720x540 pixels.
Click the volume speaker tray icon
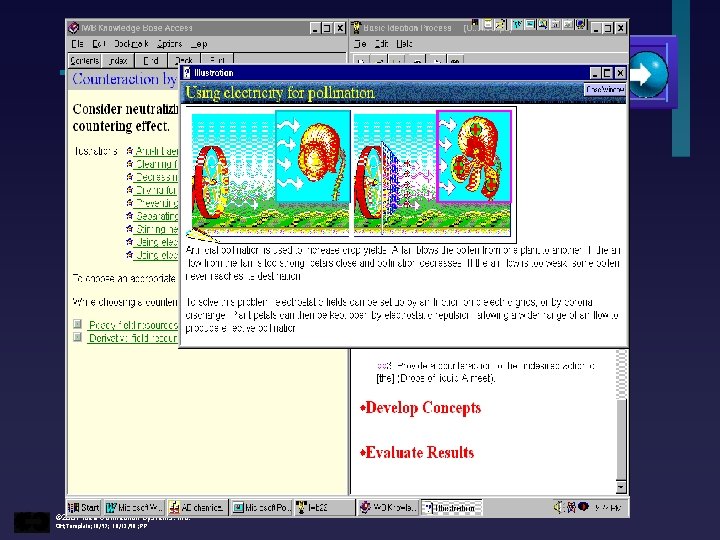tap(557, 507)
